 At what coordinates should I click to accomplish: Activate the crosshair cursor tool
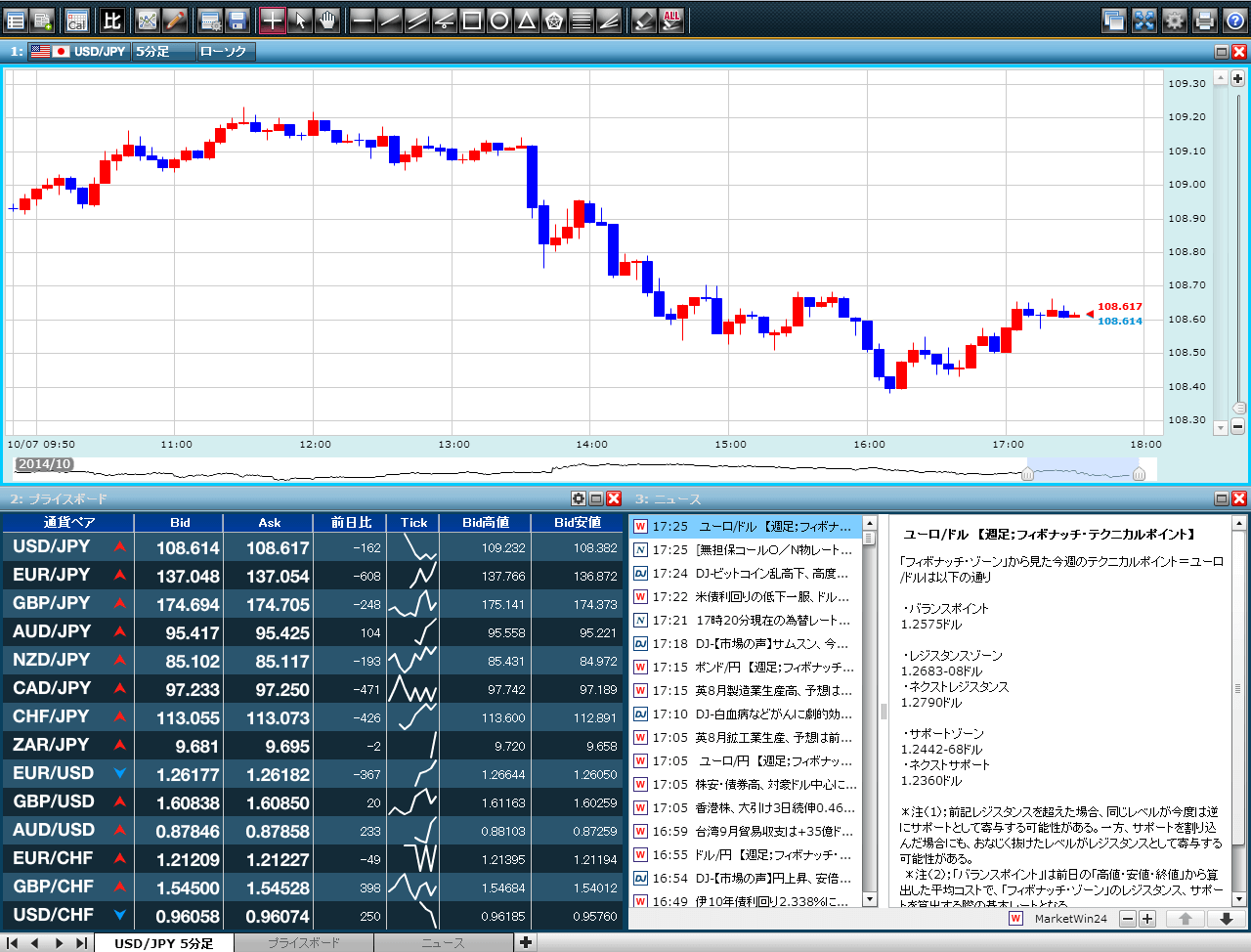tap(273, 20)
